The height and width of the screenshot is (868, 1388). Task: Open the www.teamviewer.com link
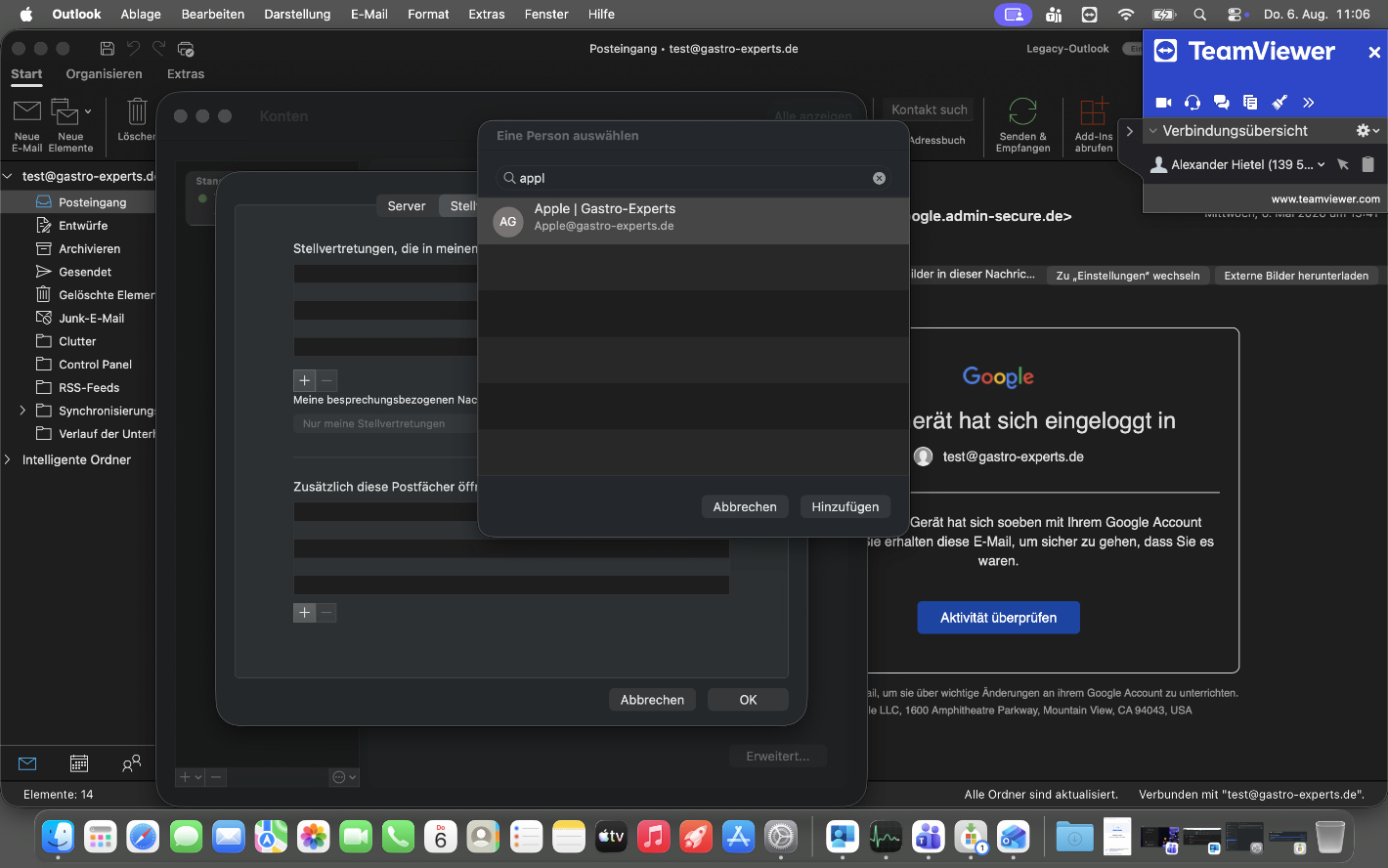pyautogui.click(x=1325, y=198)
